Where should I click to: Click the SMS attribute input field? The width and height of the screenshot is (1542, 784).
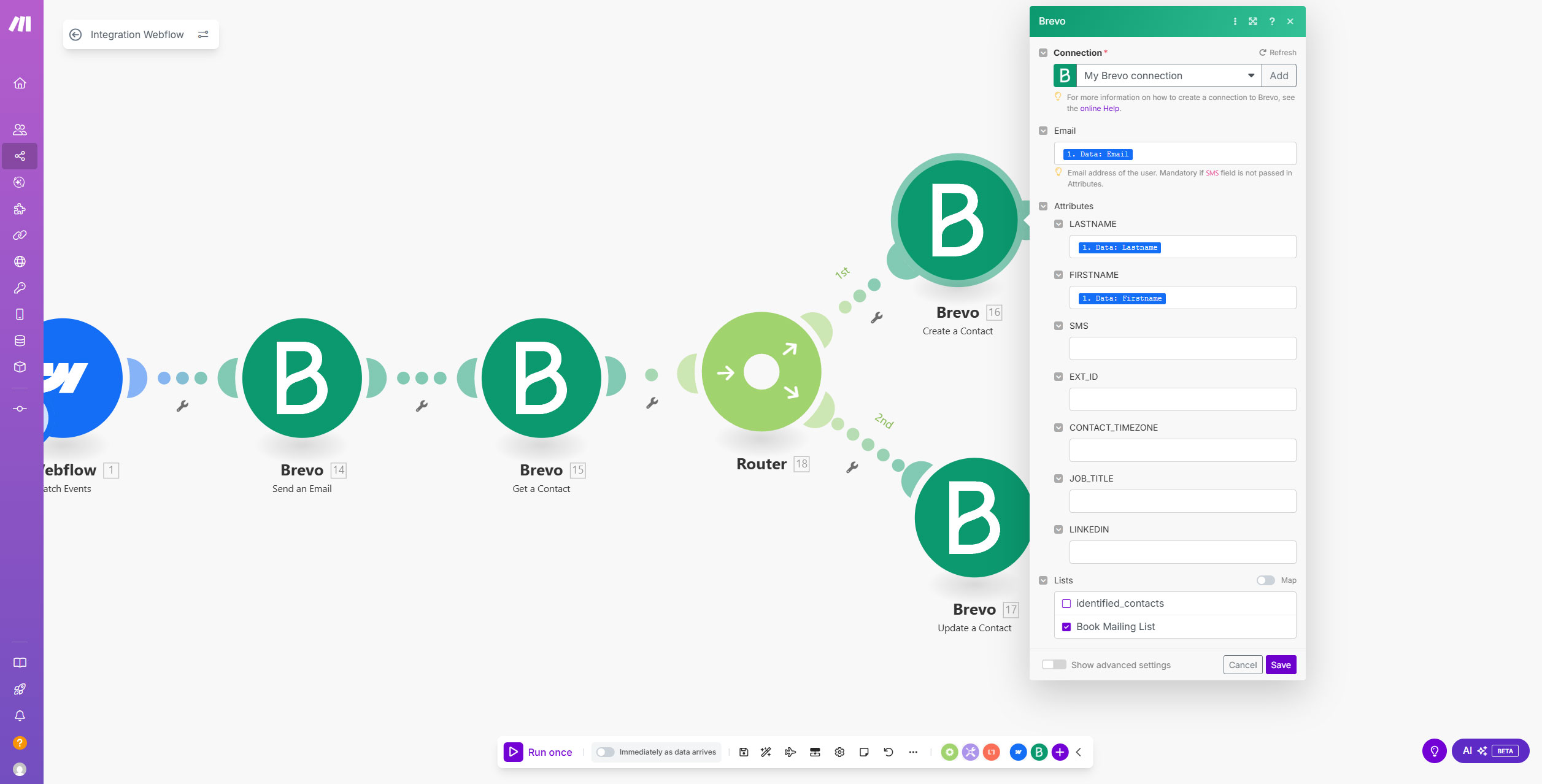1182,348
